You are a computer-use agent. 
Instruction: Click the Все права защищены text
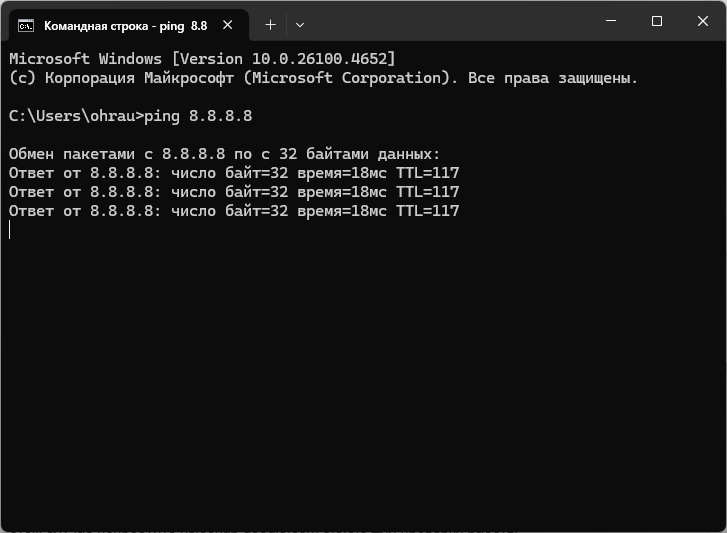(x=553, y=77)
